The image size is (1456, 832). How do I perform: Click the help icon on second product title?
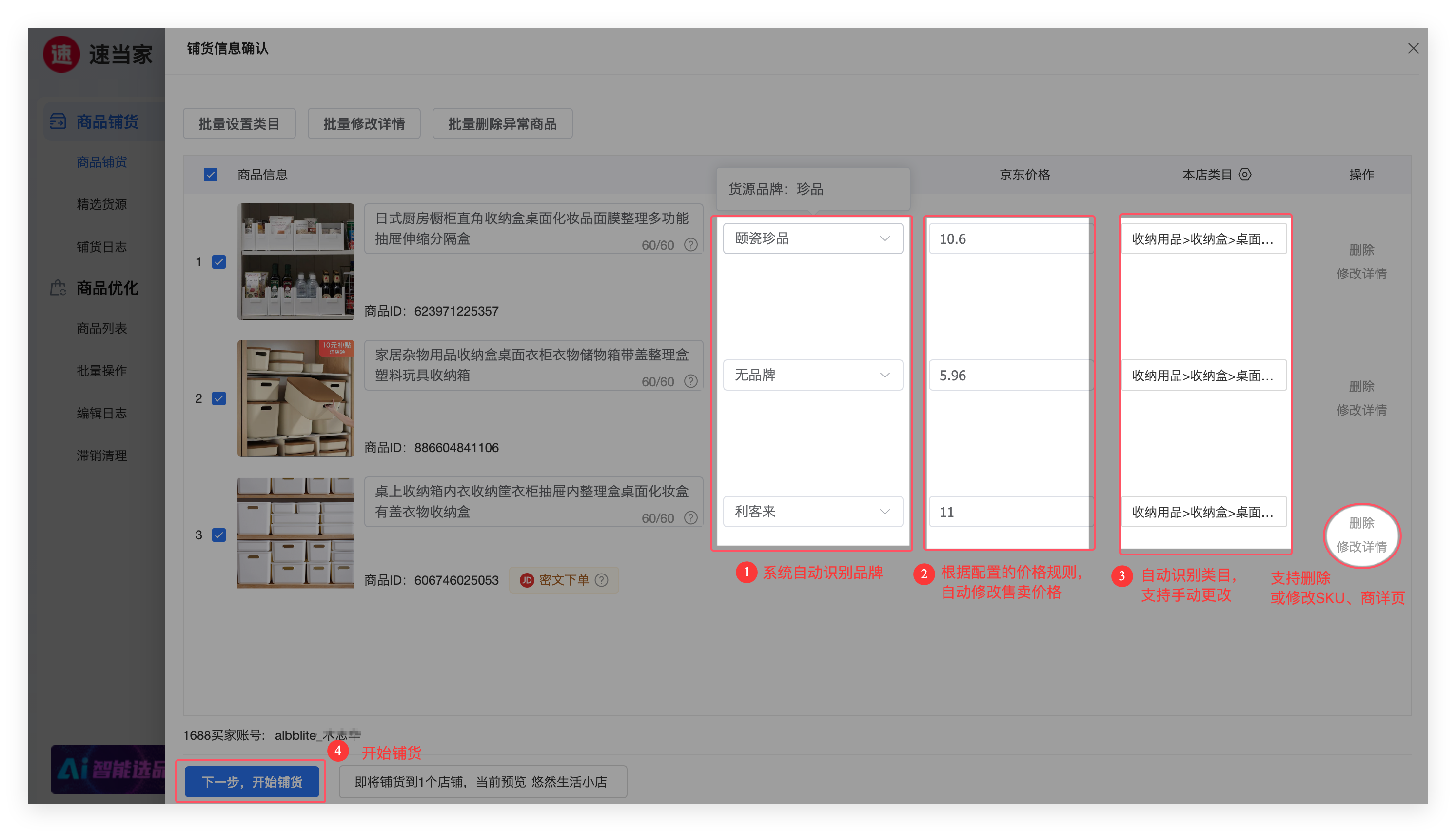click(x=690, y=381)
